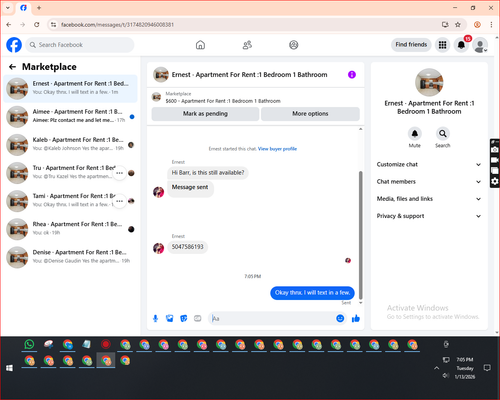Viewport: 500px width, 400px height.
Task: Show hidden system tray icons
Action: (x=436, y=368)
